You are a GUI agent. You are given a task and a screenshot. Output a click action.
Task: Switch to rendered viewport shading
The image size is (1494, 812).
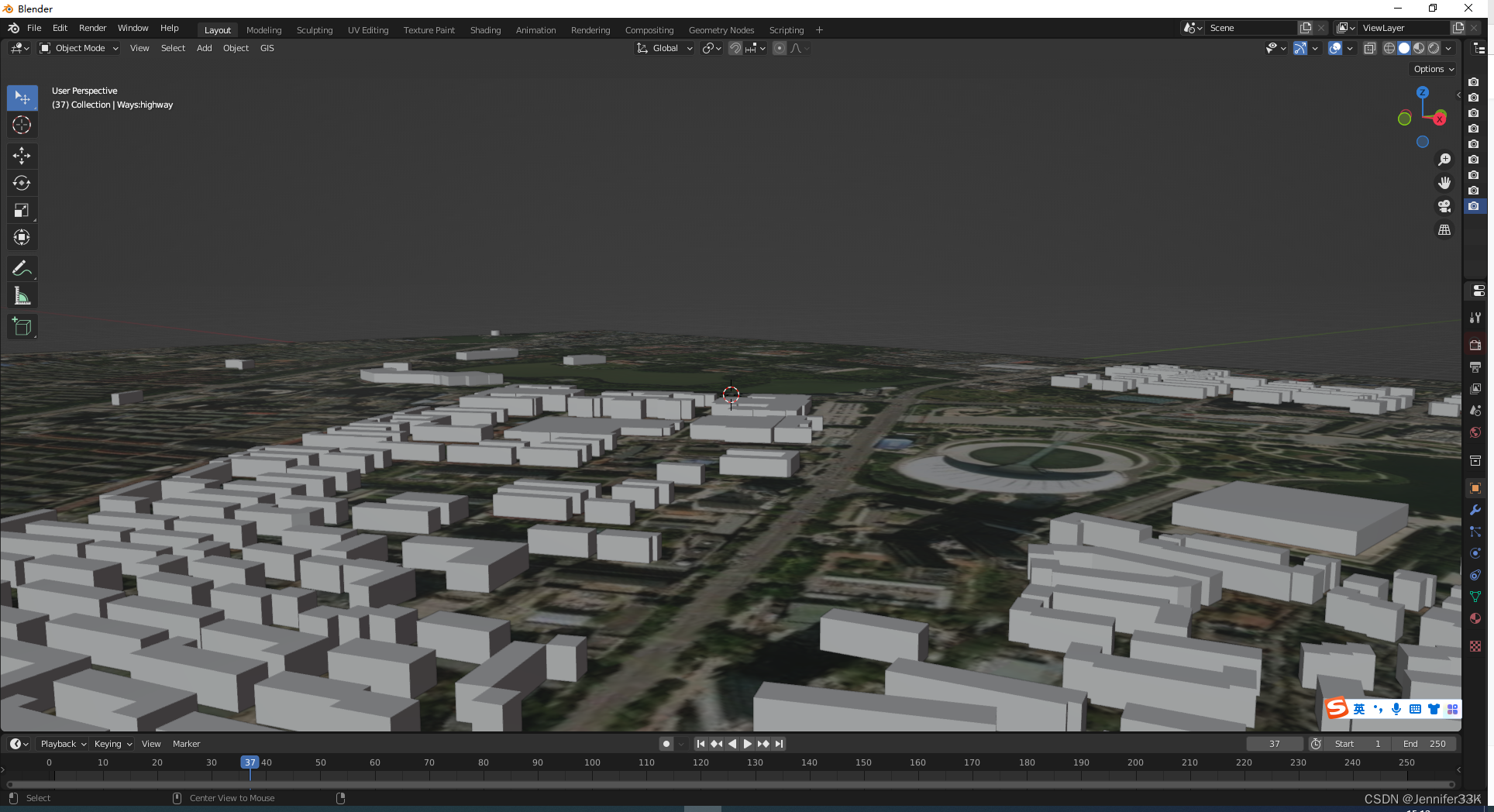[1434, 48]
